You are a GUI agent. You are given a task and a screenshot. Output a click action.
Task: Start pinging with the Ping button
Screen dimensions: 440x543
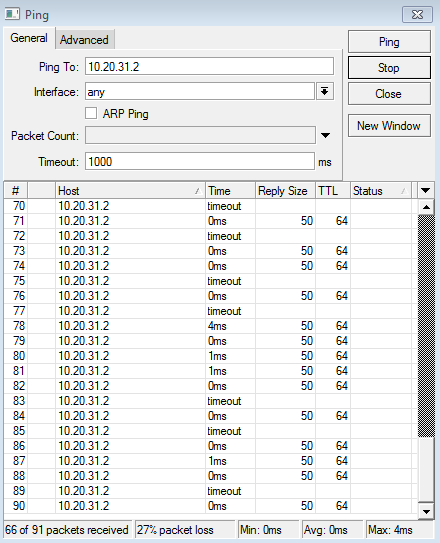pos(389,42)
